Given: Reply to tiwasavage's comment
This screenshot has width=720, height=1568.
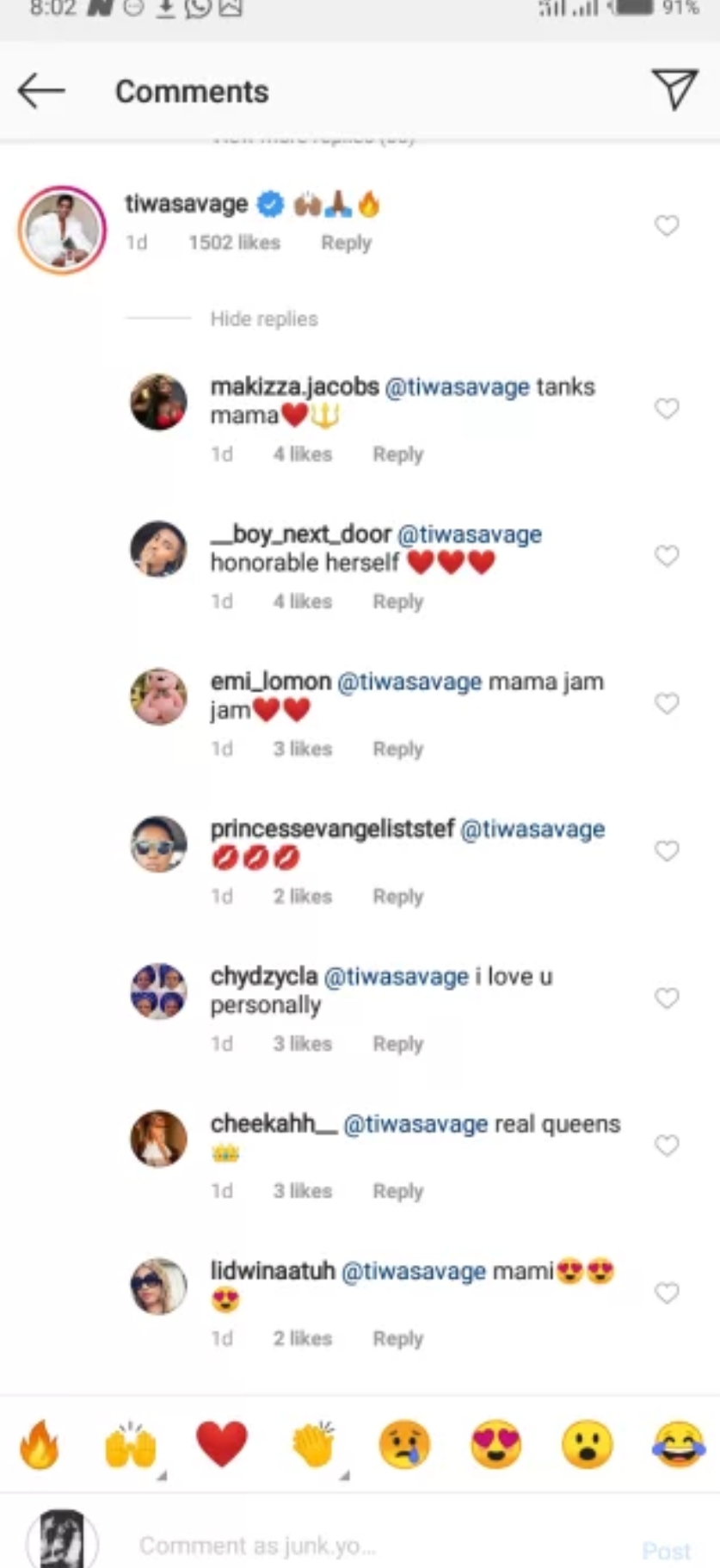Looking at the screenshot, I should pyautogui.click(x=346, y=243).
